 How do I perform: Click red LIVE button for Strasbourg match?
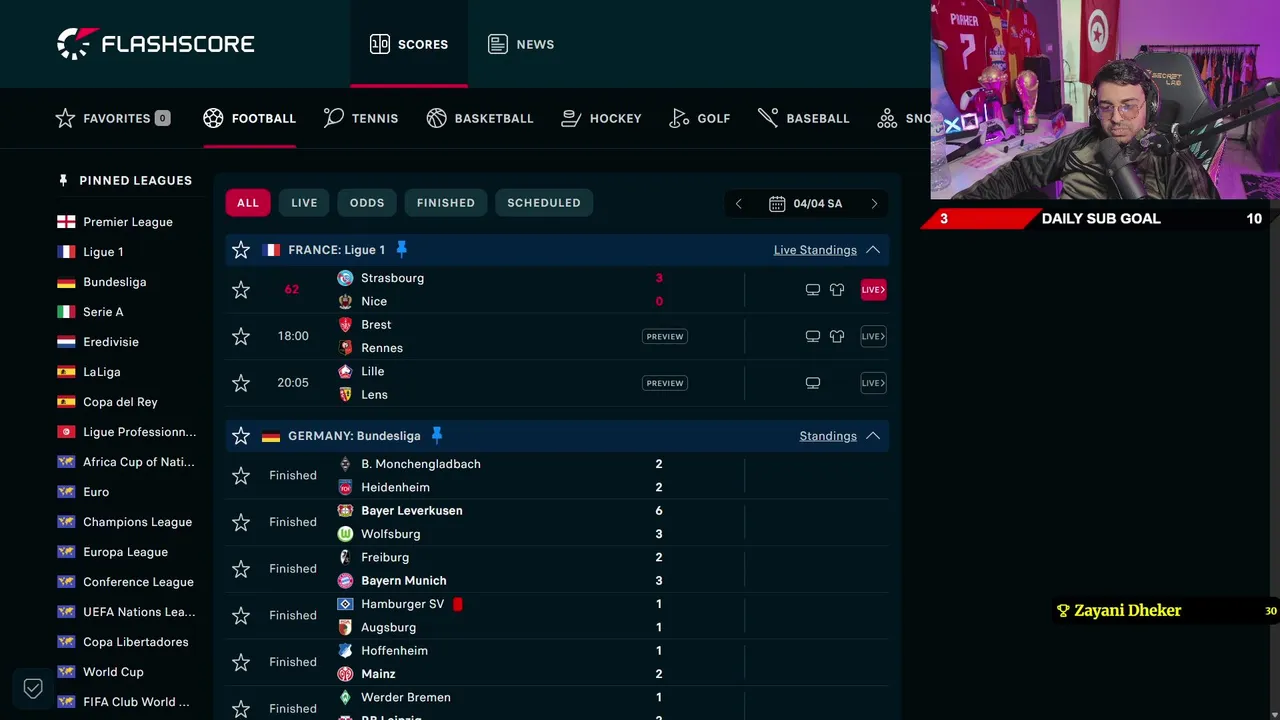(x=874, y=290)
